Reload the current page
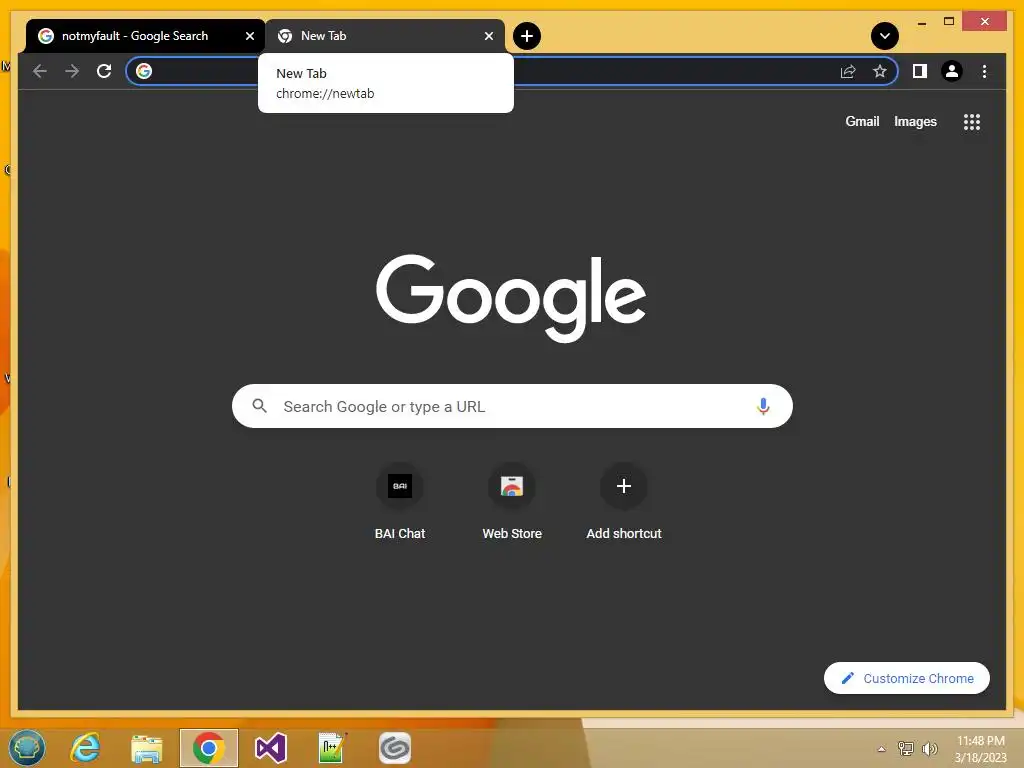The width and height of the screenshot is (1024, 768). pyautogui.click(x=104, y=71)
